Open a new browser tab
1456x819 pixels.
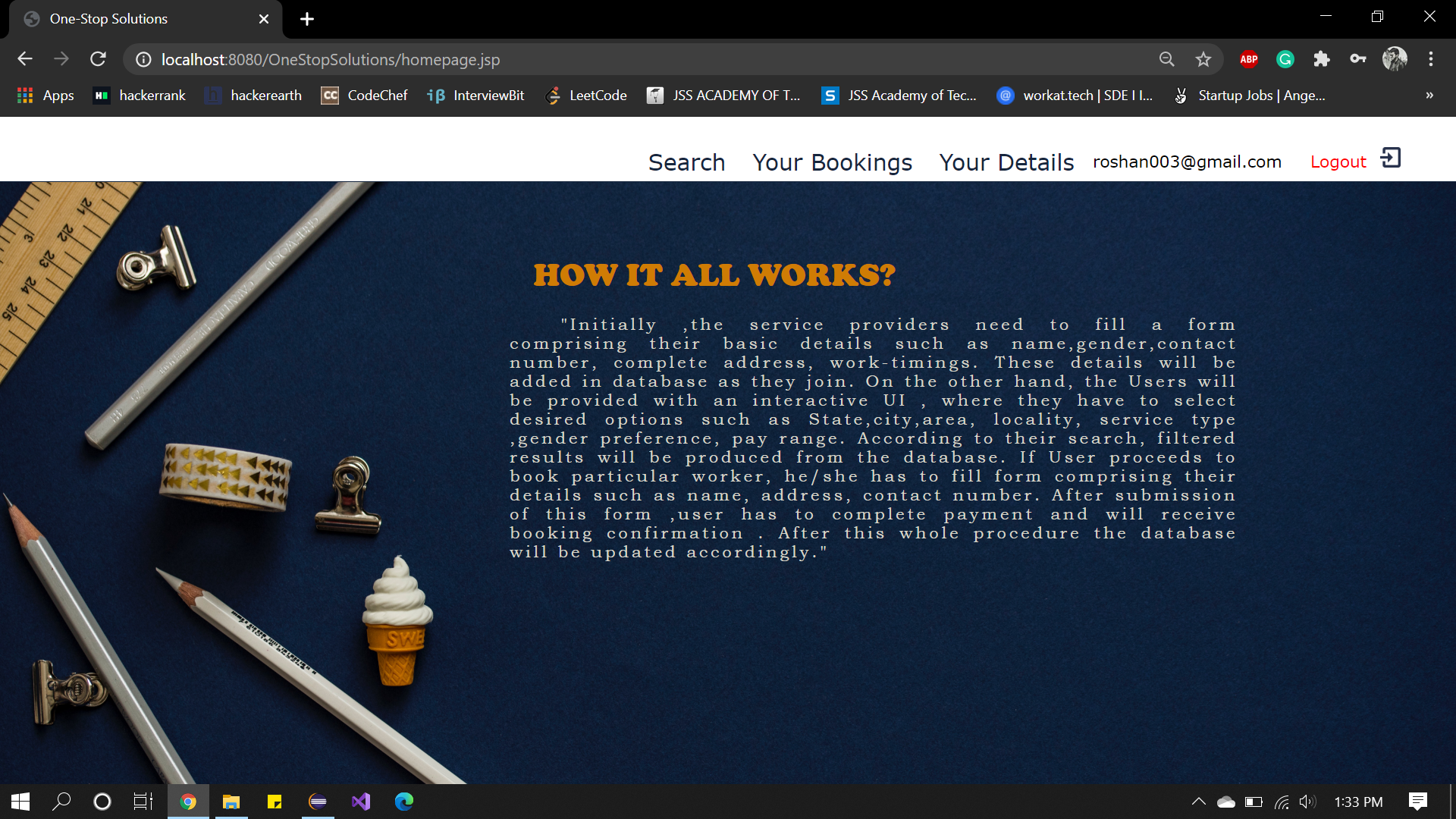click(x=307, y=19)
